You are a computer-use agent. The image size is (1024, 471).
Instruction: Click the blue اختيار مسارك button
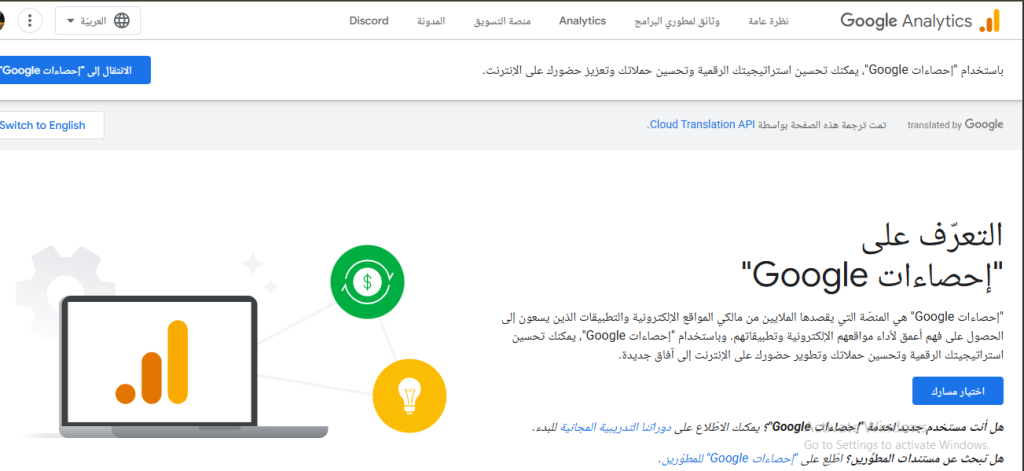957,391
